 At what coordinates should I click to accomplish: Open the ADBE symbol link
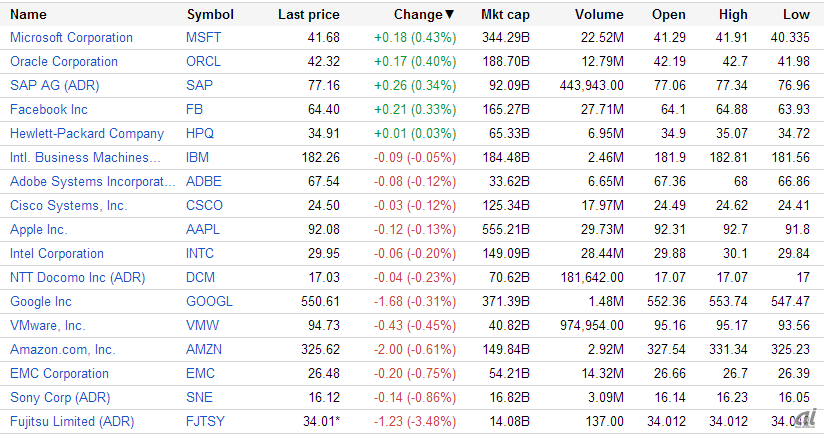203,182
